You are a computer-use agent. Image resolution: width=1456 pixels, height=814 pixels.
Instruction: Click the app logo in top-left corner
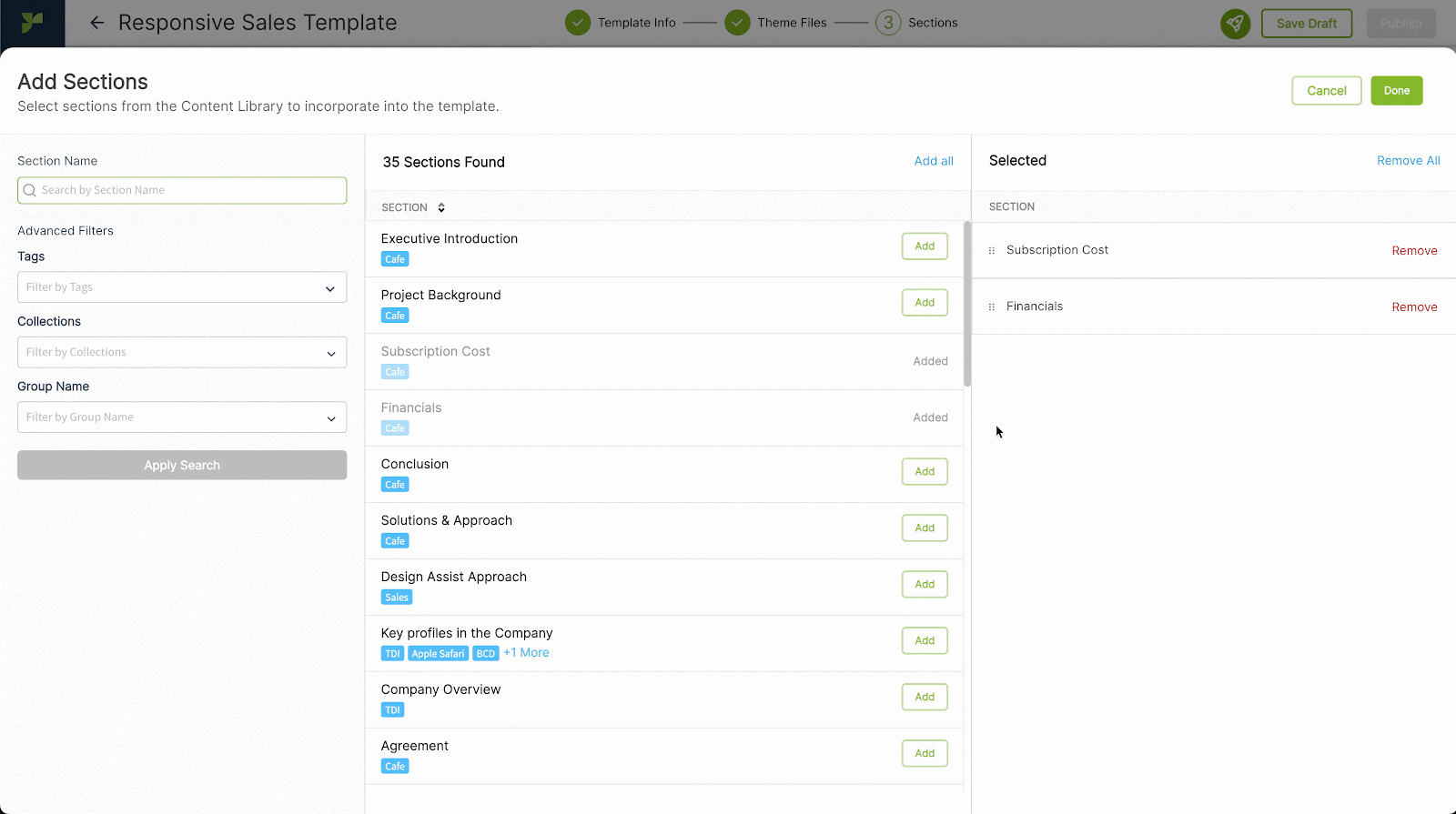tap(32, 23)
